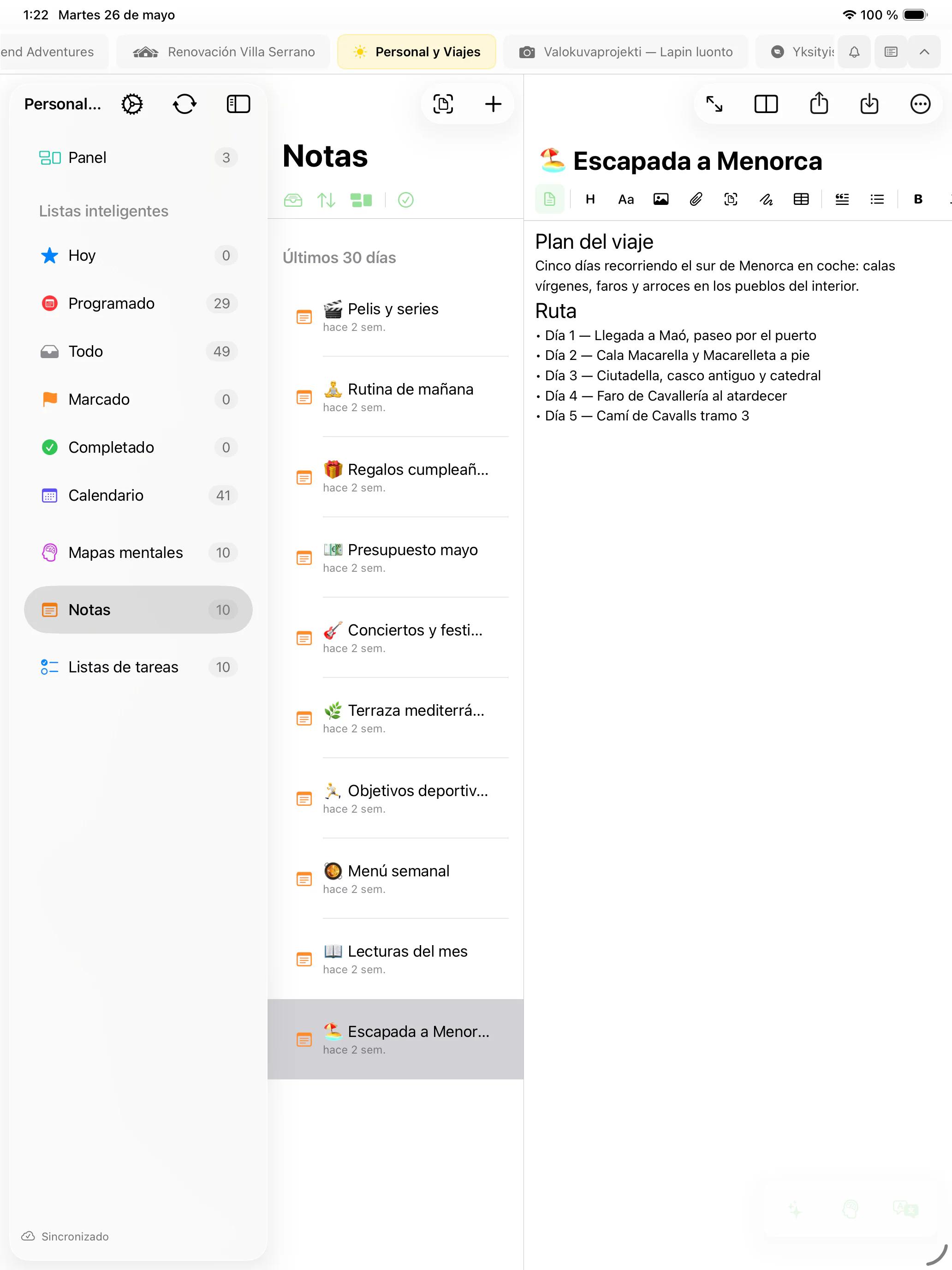
Task: Open workspace settings gear icon
Action: pos(132,104)
